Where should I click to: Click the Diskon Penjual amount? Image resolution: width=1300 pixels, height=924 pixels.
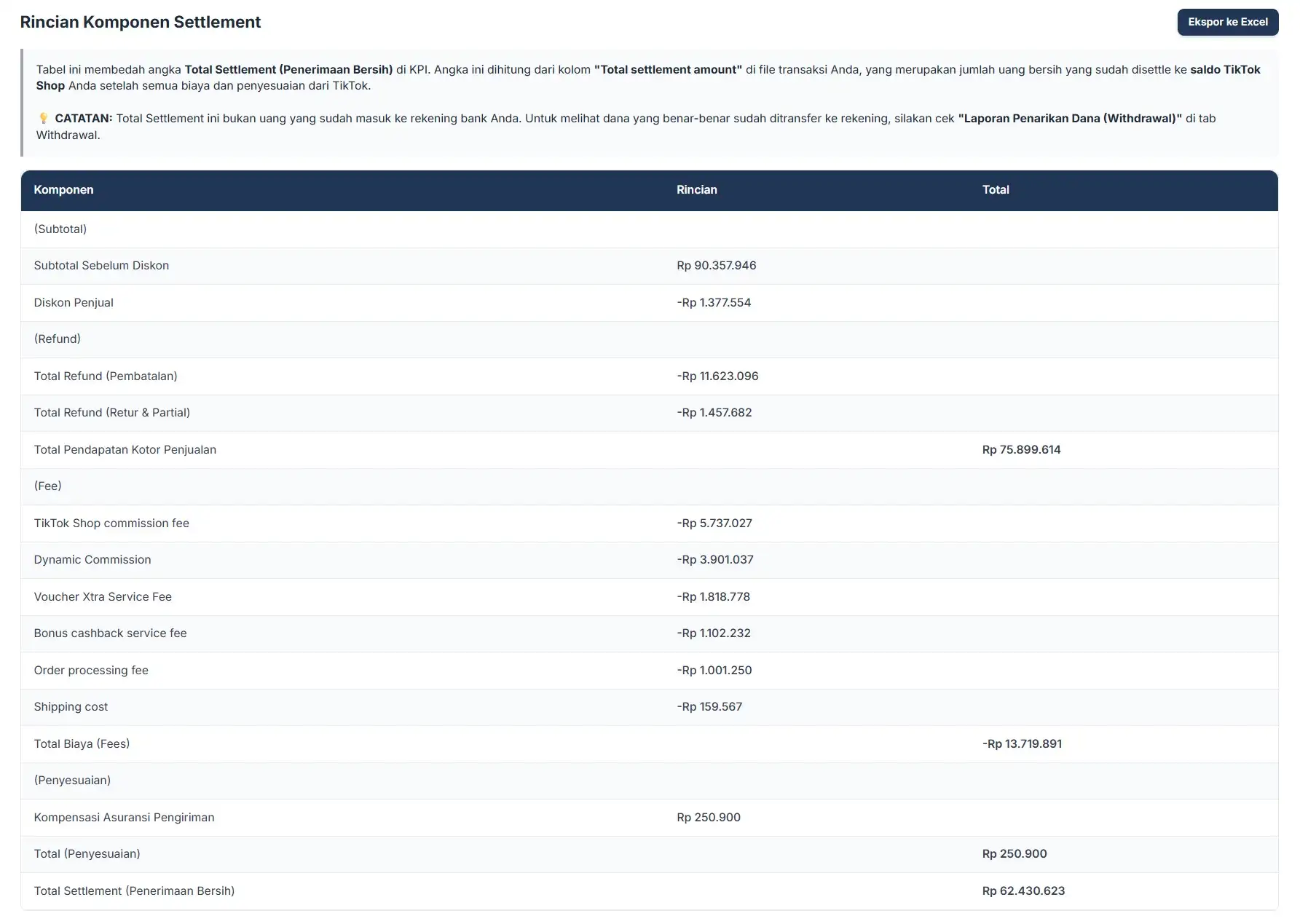coord(715,302)
